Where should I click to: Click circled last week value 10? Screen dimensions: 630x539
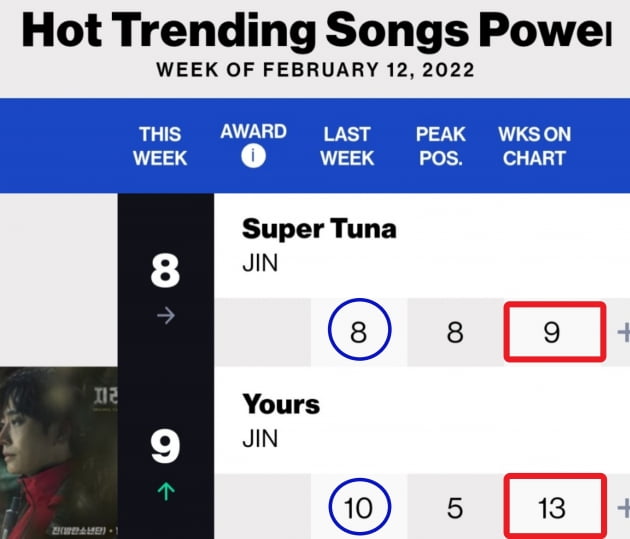[359, 507]
